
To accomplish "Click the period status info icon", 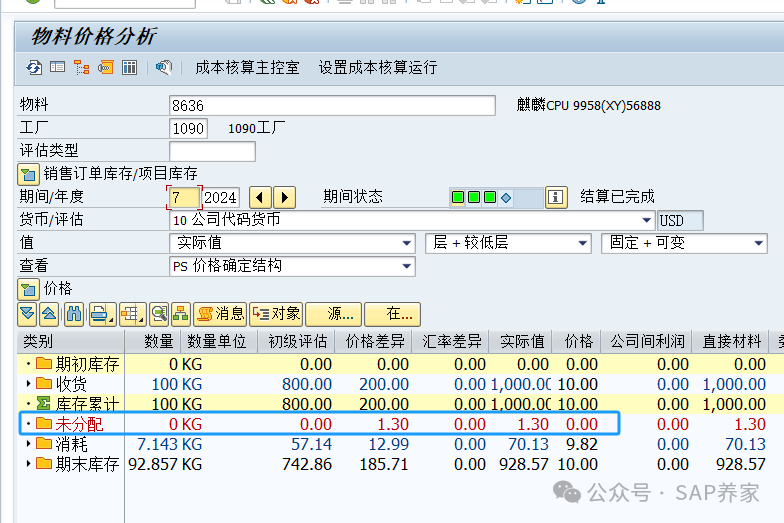I will click(556, 197).
